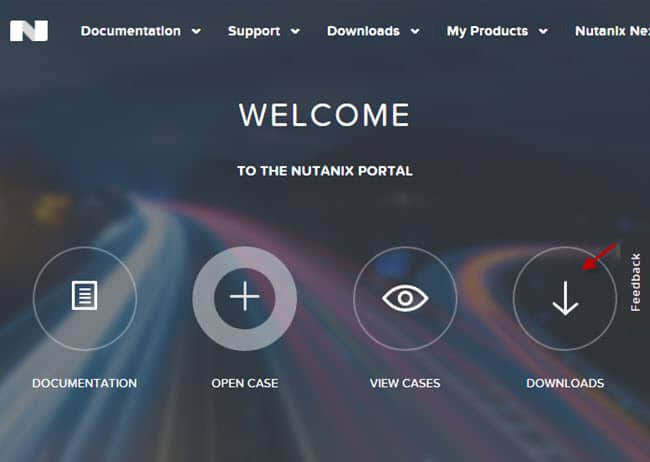The image size is (650, 462).
Task: Click the TO THE NUTANIX PORTAL text
Action: click(x=325, y=171)
